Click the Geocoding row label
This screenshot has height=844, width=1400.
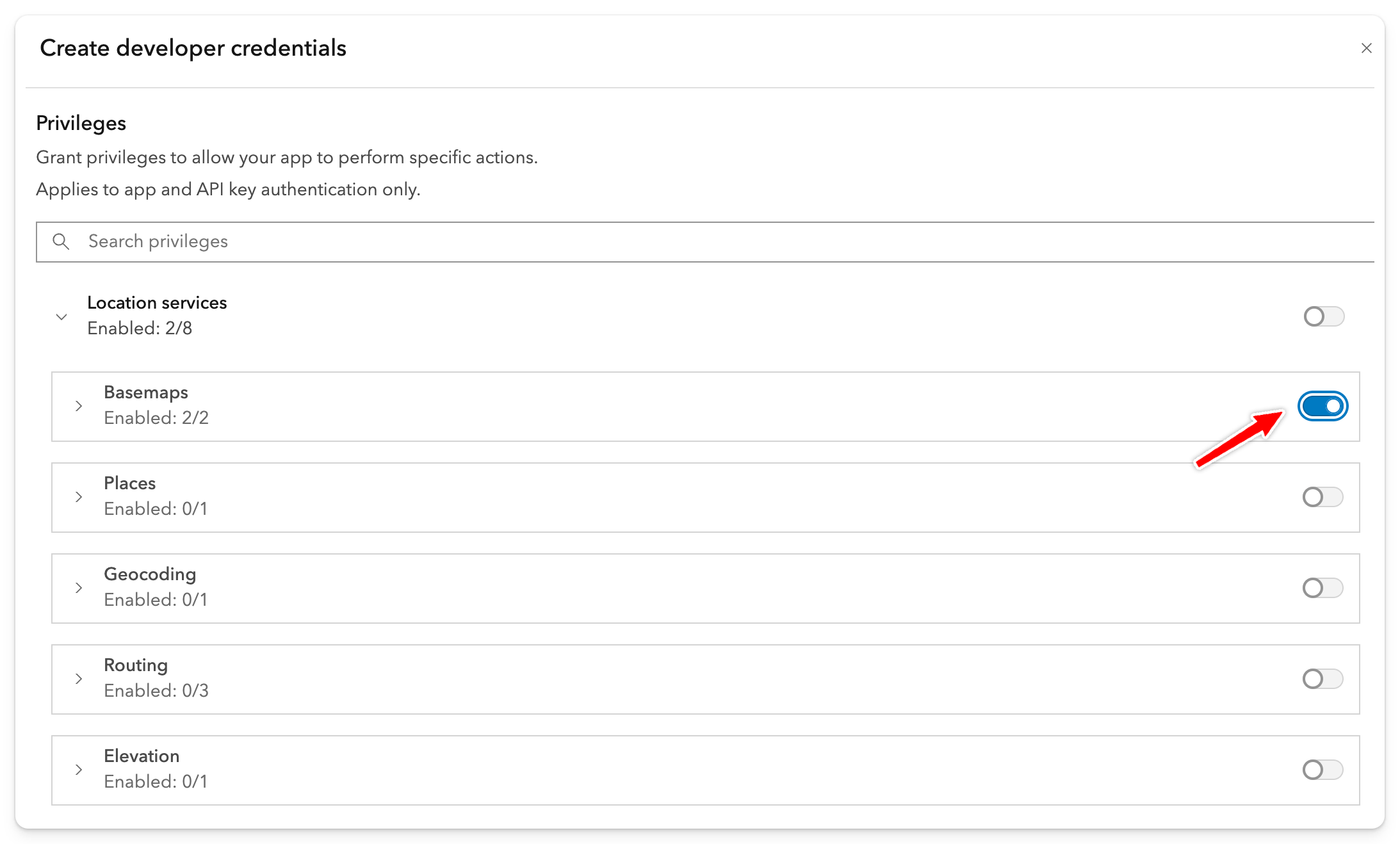pyautogui.click(x=150, y=574)
